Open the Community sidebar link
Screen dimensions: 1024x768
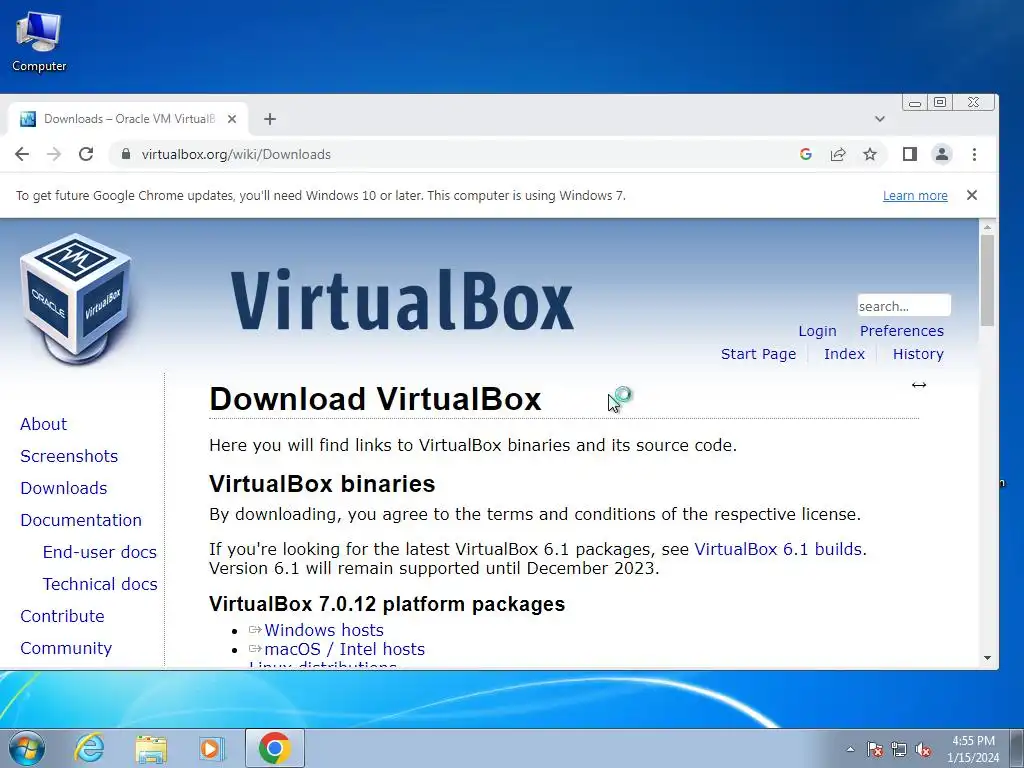point(66,648)
